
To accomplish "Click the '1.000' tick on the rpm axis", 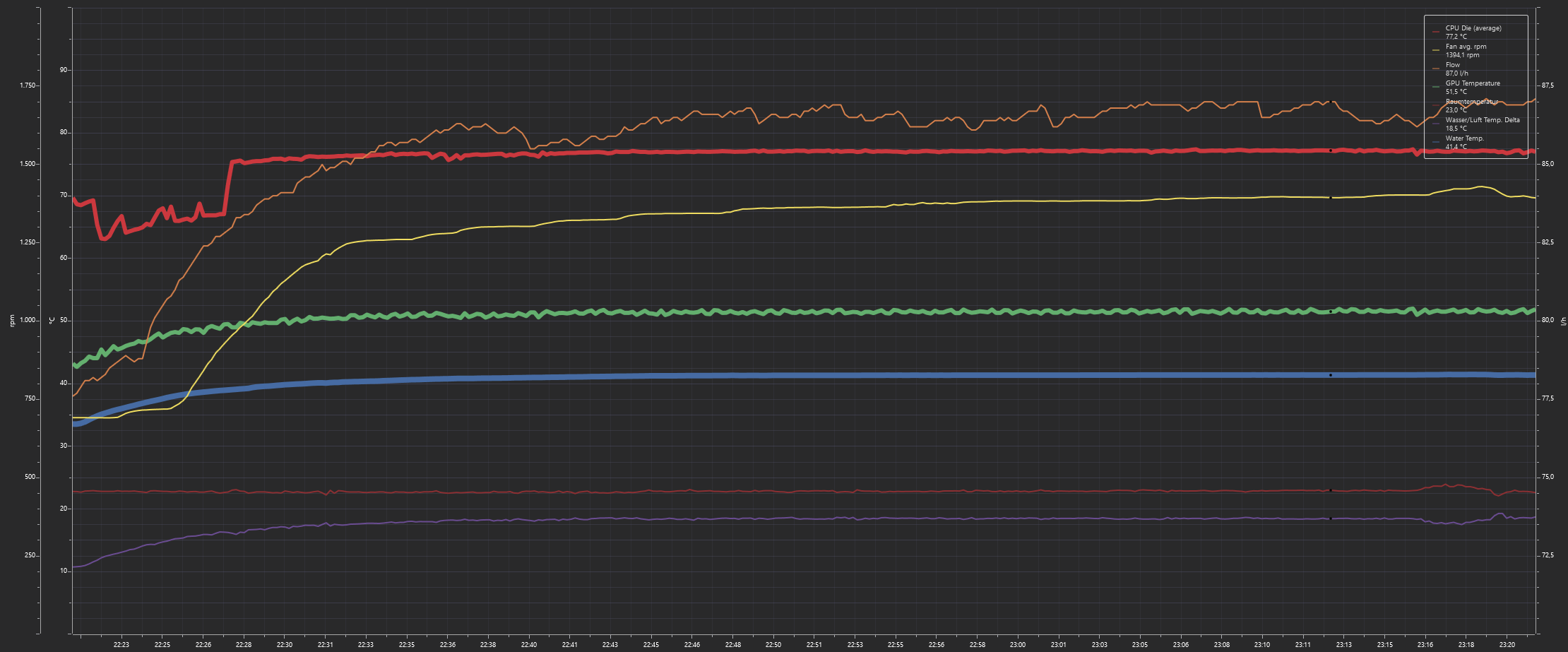I will click(x=28, y=321).
